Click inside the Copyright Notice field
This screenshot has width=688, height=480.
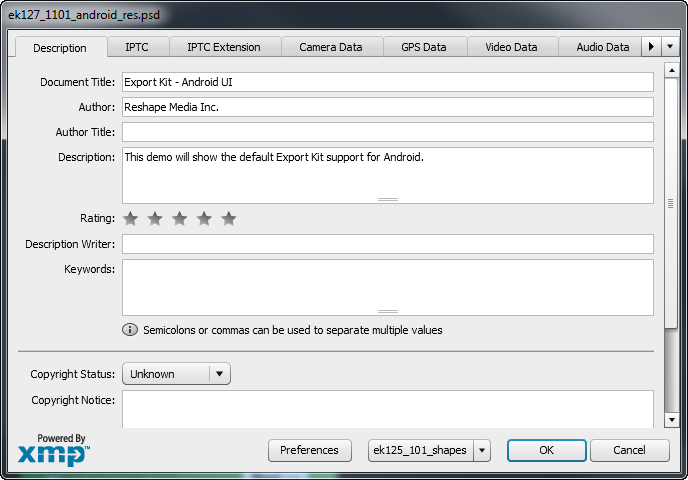click(x=388, y=409)
